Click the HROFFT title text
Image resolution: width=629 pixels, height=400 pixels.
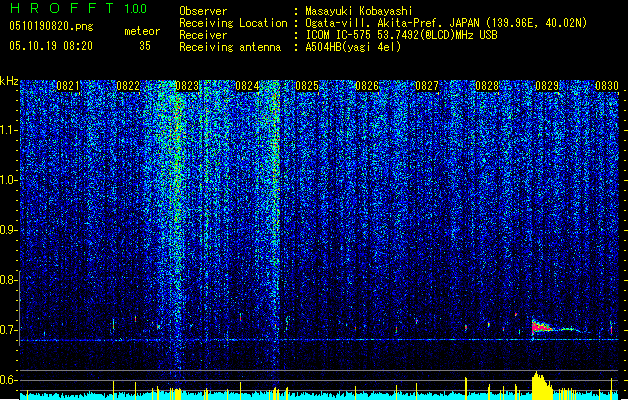[62, 8]
